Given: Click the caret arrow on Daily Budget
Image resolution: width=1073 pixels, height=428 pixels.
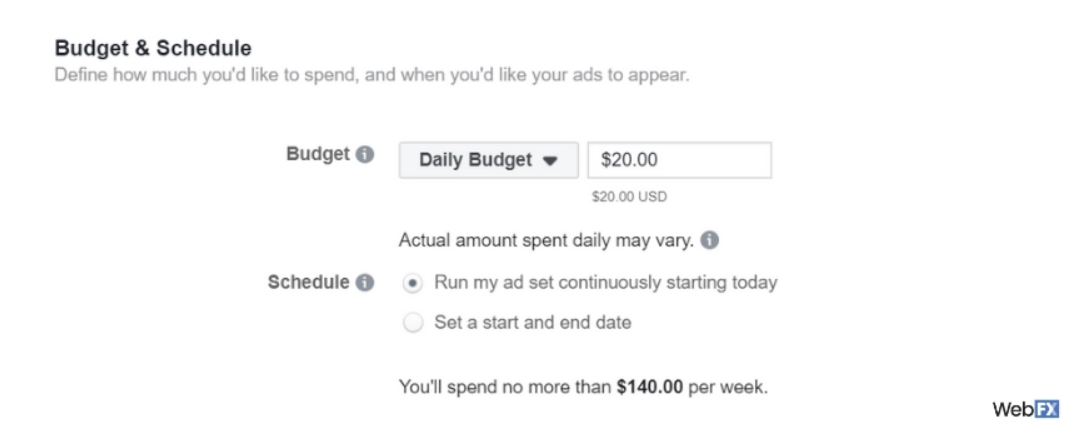Looking at the screenshot, I should [x=550, y=161].
